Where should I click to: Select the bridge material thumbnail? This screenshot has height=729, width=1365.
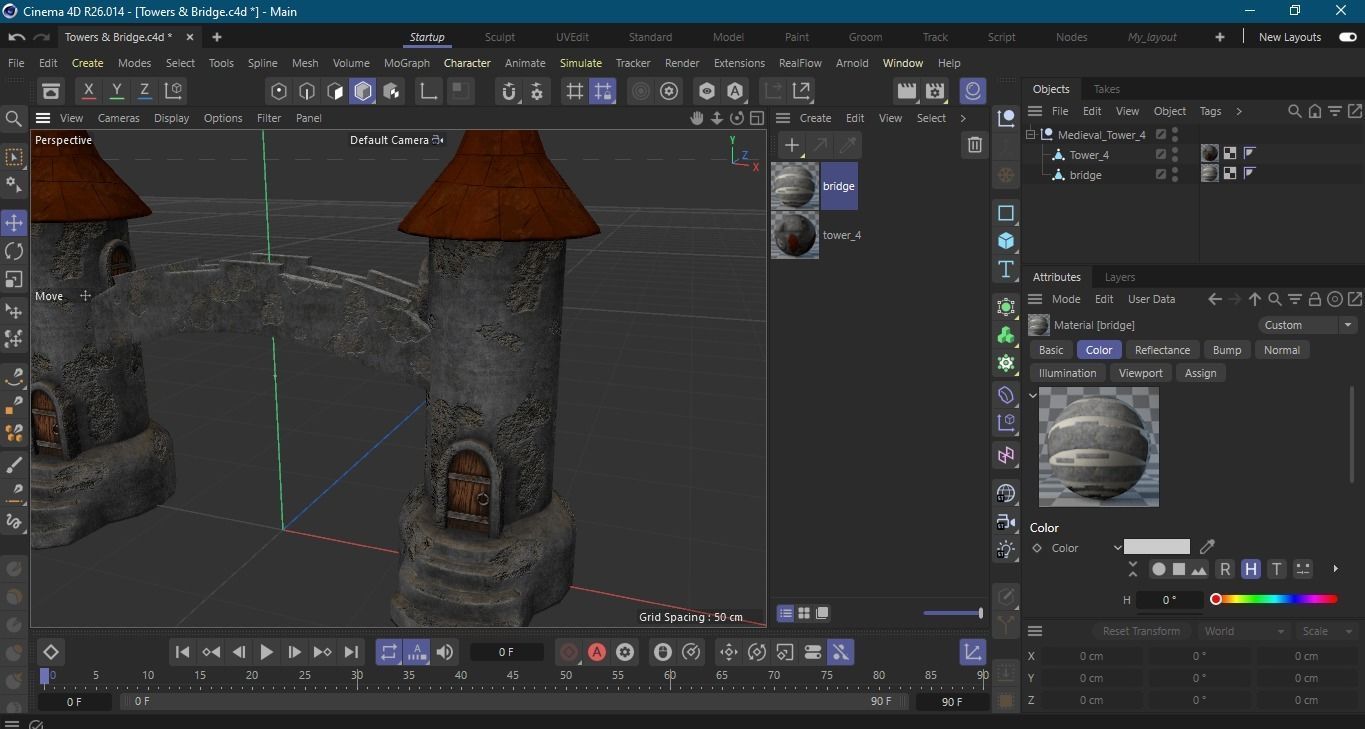point(795,186)
